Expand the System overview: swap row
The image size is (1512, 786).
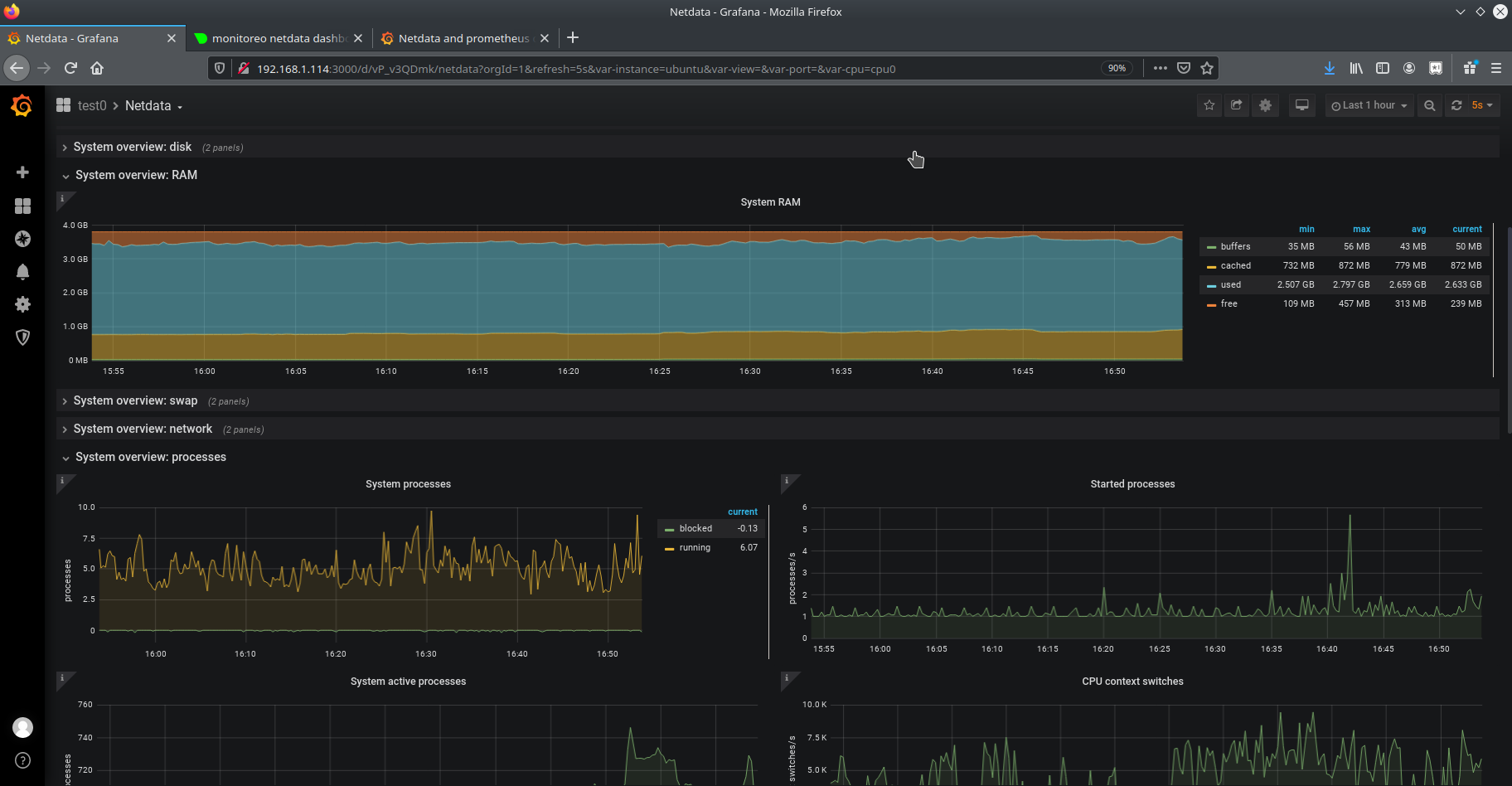pyautogui.click(x=135, y=400)
